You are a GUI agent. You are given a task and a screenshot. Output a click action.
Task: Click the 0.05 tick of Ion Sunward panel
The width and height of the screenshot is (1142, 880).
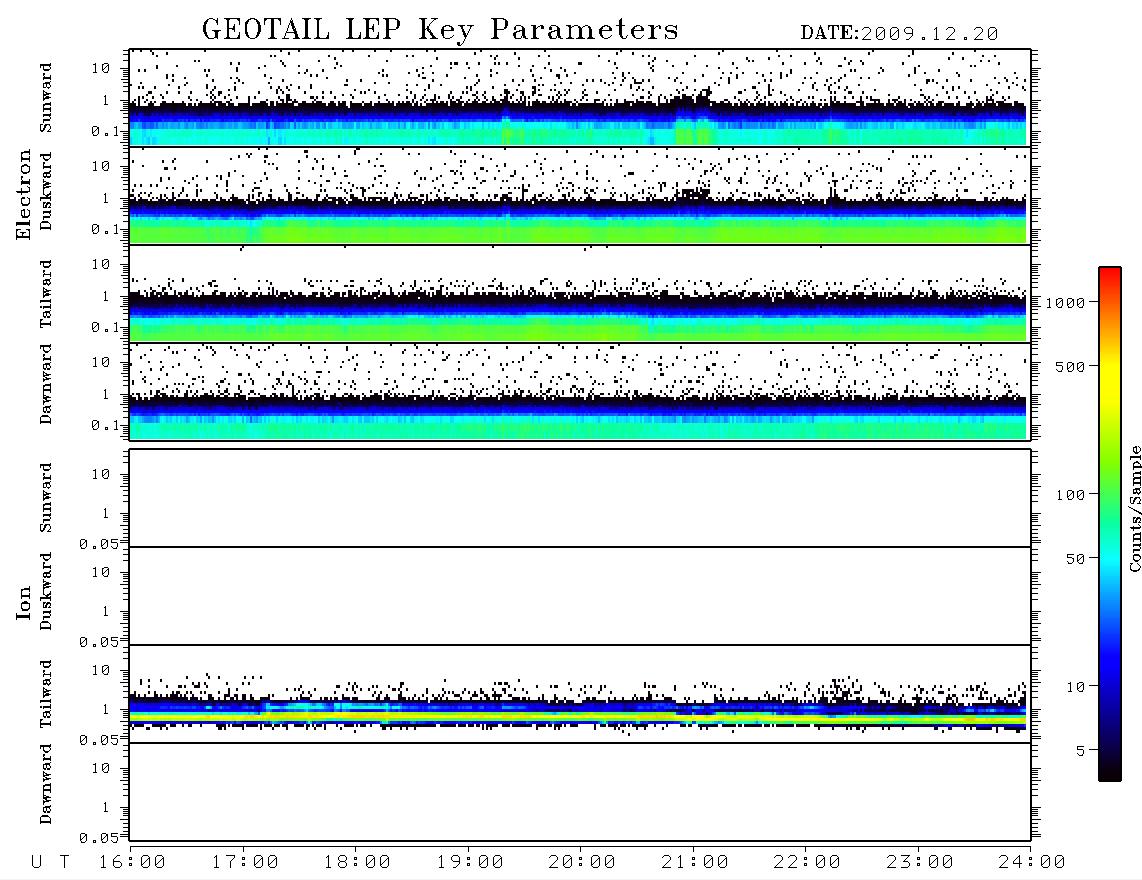[99, 544]
